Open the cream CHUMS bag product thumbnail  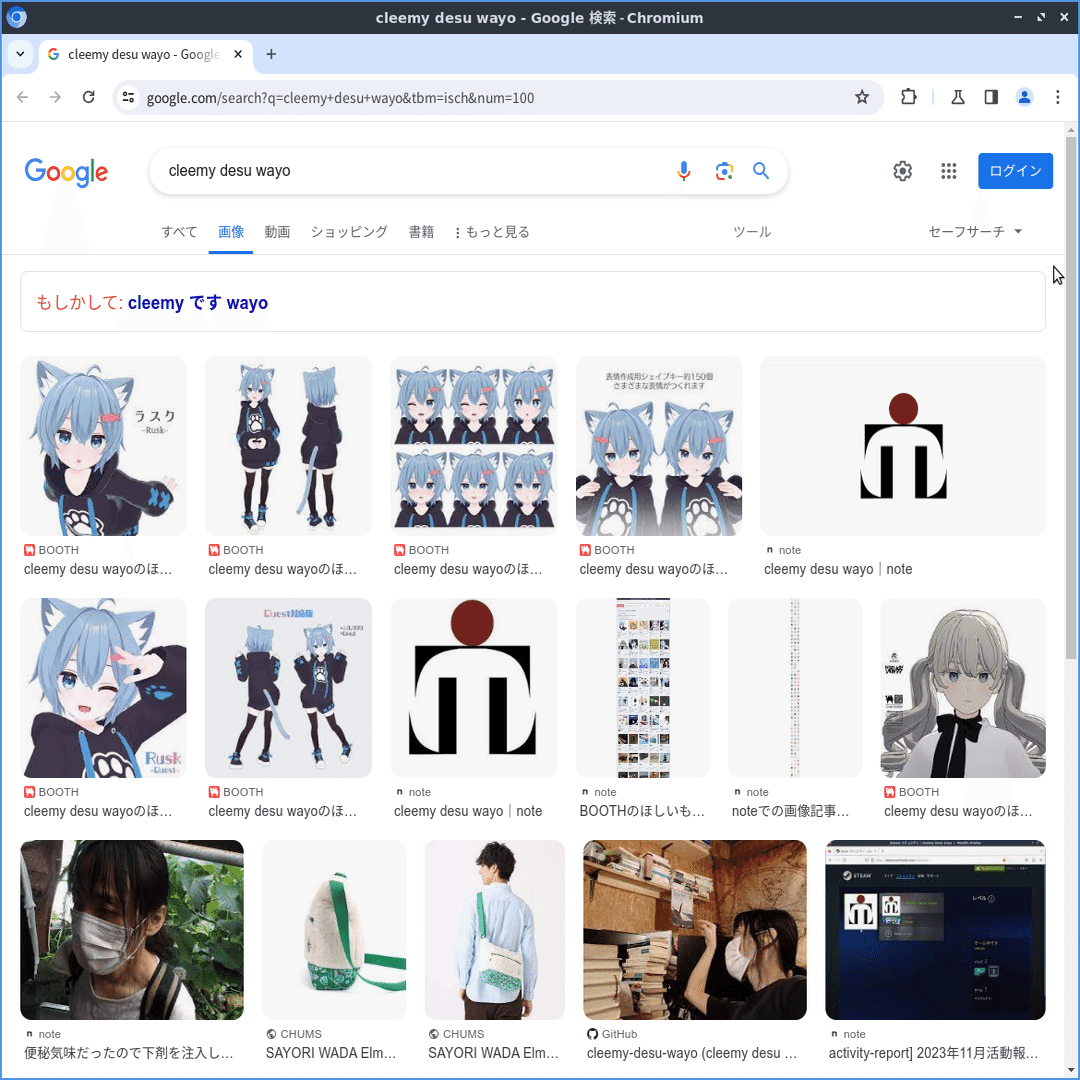click(334, 929)
